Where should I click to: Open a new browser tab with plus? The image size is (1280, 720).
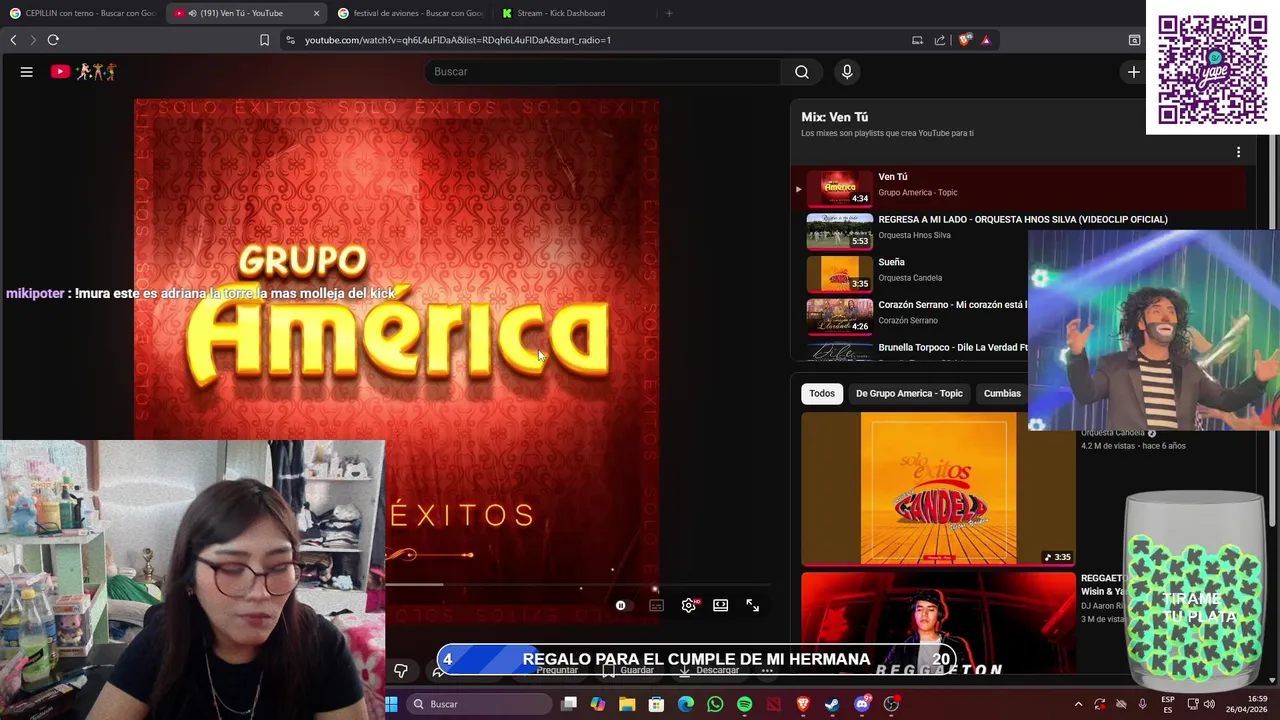[669, 13]
